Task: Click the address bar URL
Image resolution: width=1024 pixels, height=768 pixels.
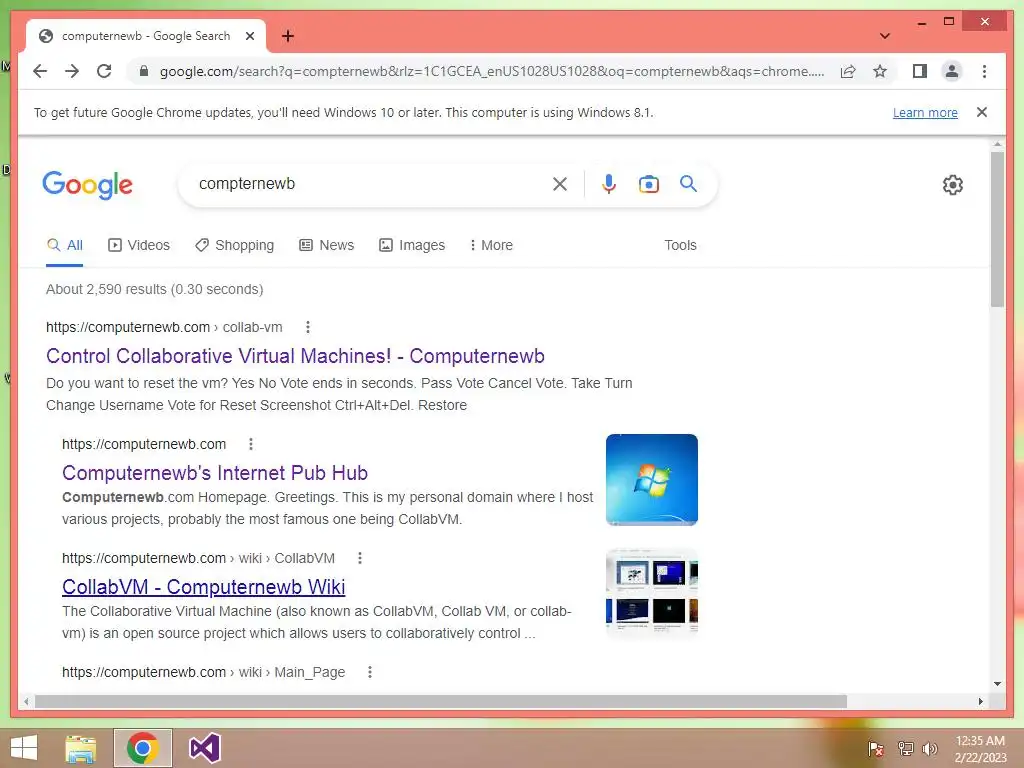Action: point(492,71)
